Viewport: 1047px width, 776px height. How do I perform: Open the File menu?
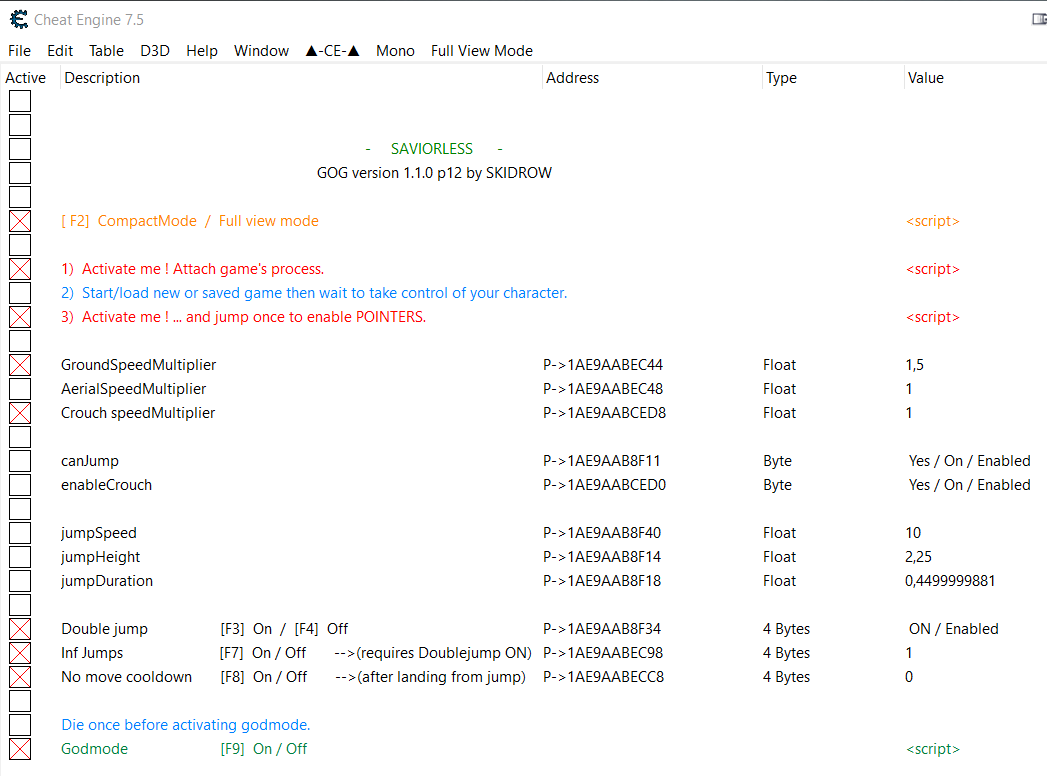pyautogui.click(x=19, y=51)
